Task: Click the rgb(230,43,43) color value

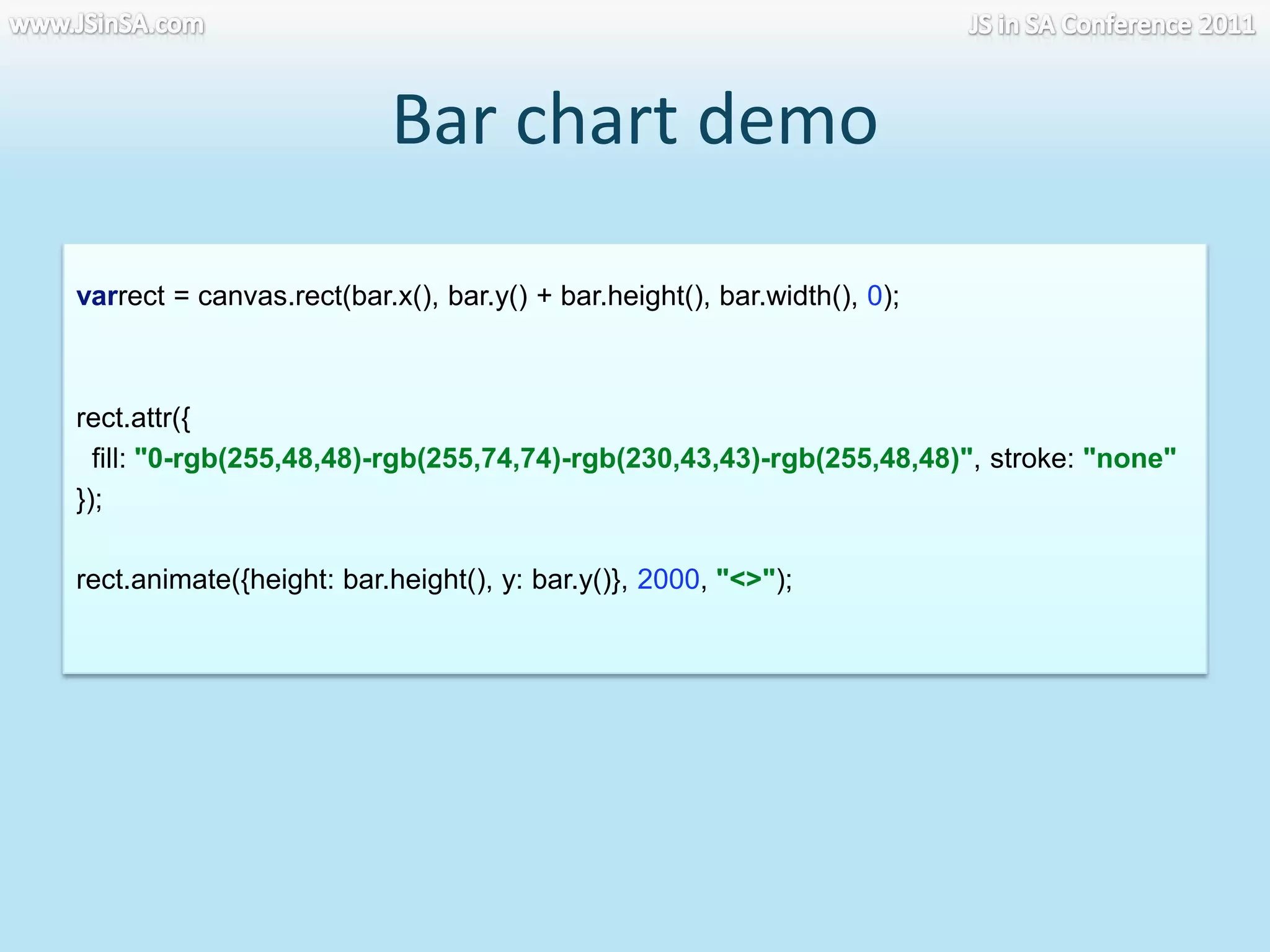Action: [665, 459]
